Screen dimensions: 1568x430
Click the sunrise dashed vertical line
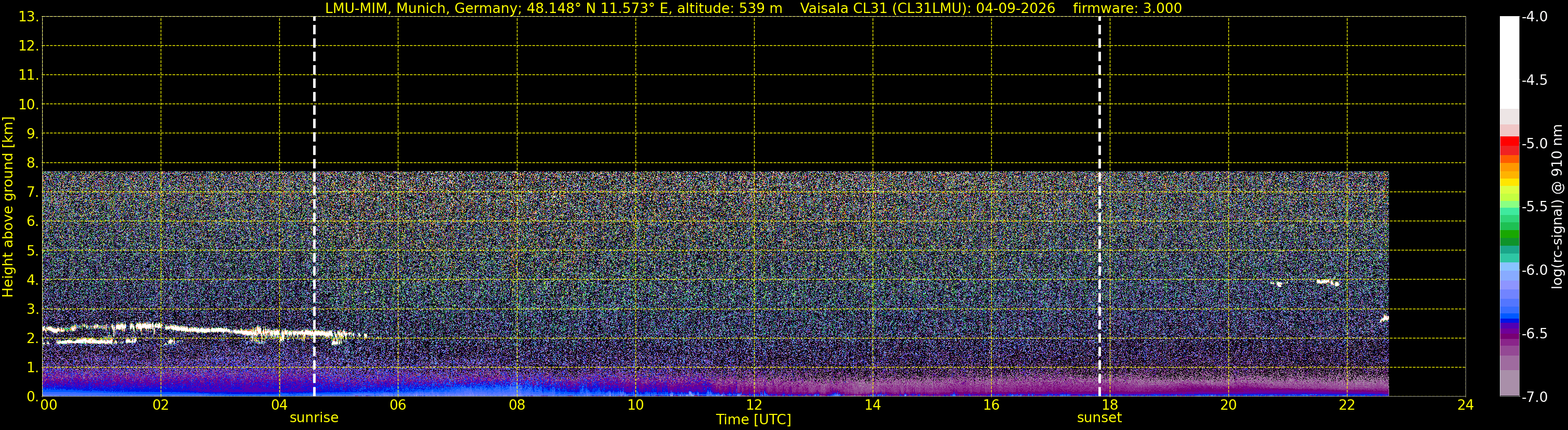pos(314,207)
